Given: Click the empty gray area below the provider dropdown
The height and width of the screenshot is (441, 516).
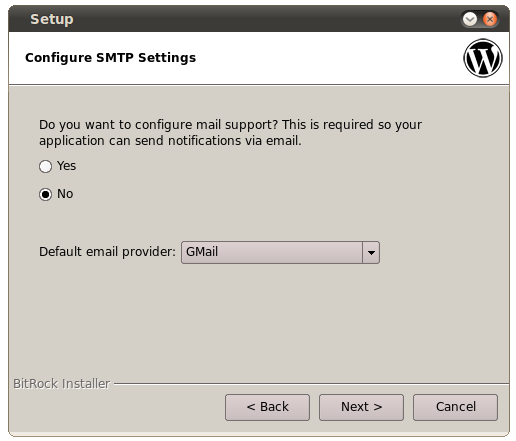Looking at the screenshot, I should coord(259,320).
